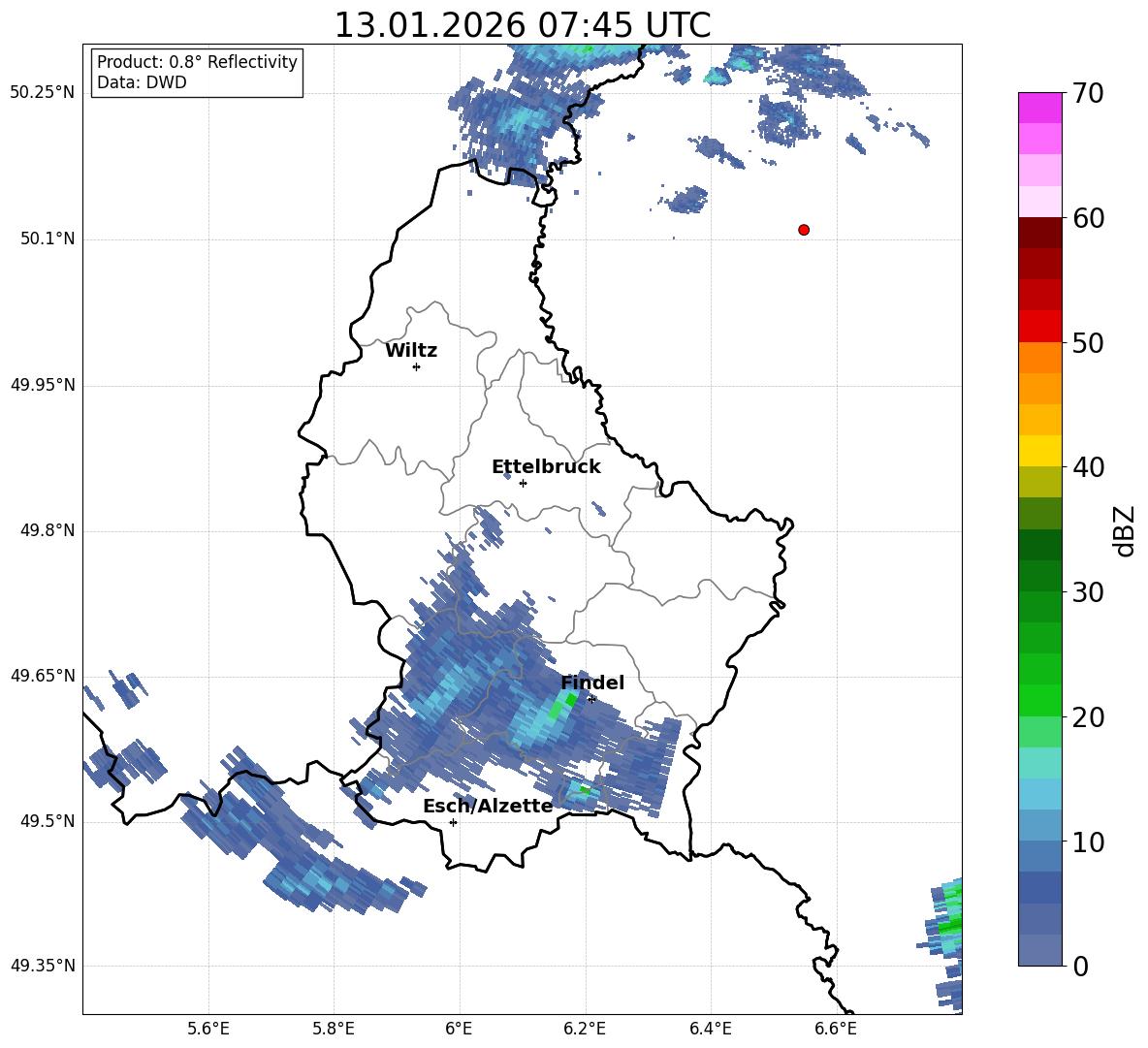
Task: Click the 6.2°E longitude label
Action: point(585,1029)
